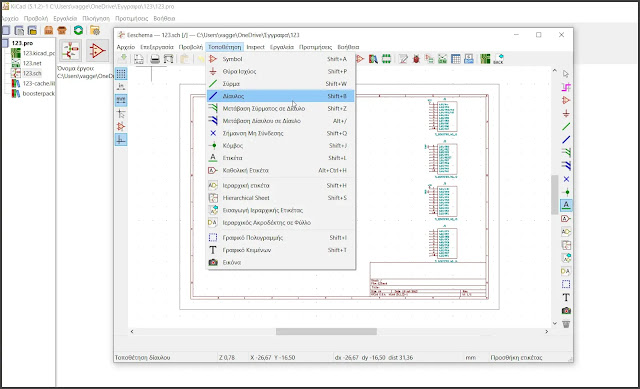
Task: Open the ERC bug checker icon
Action: point(416,59)
